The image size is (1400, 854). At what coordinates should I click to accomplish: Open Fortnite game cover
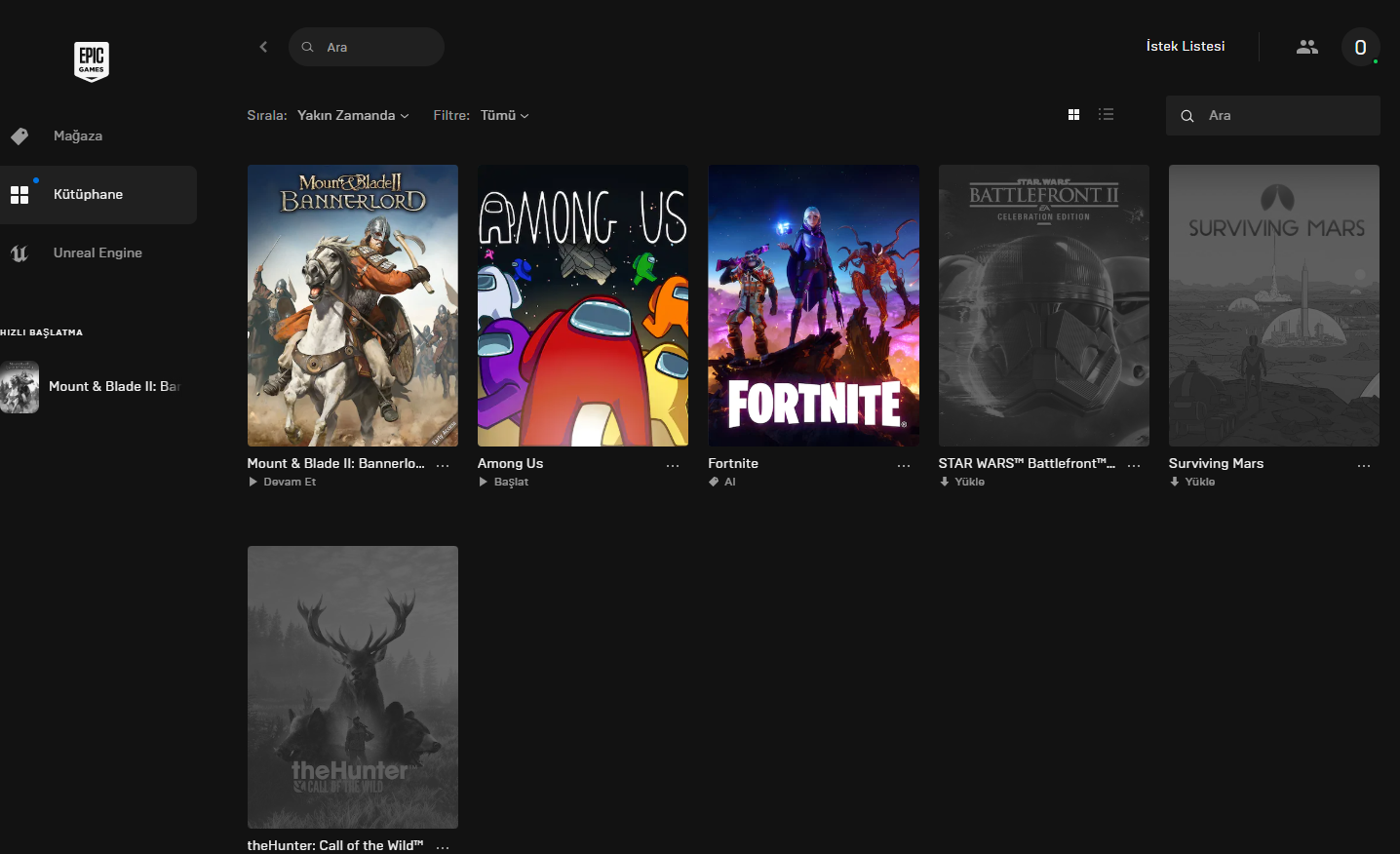[814, 305]
